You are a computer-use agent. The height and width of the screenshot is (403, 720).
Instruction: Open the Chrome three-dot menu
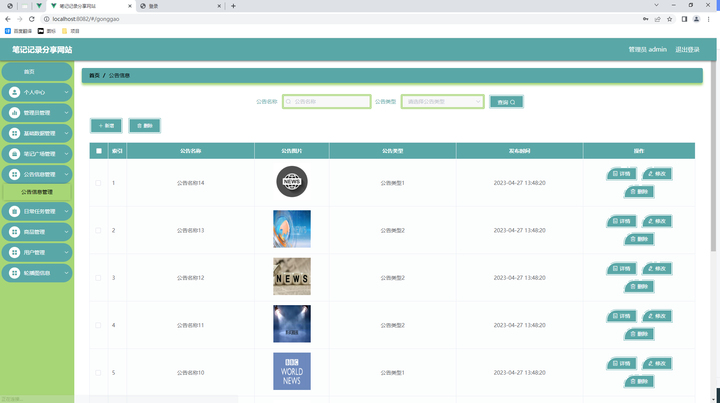pyautogui.click(x=709, y=19)
